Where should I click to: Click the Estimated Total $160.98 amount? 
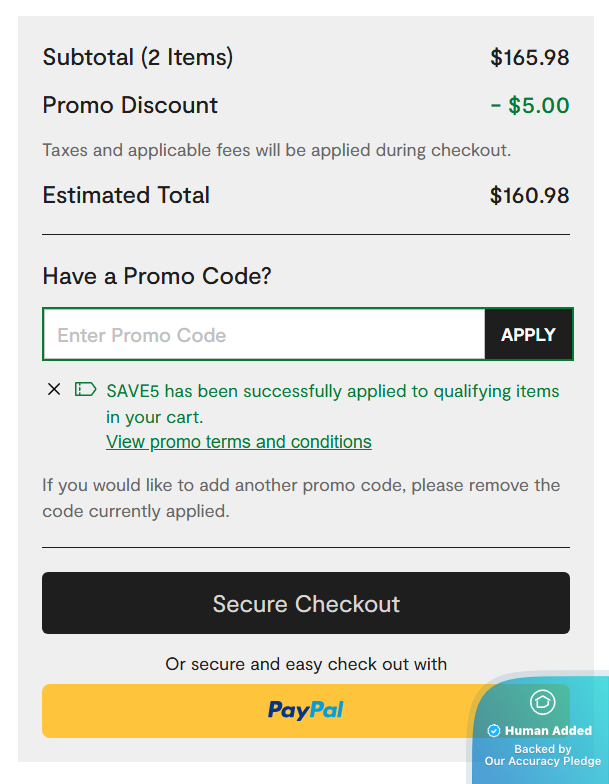(x=529, y=195)
